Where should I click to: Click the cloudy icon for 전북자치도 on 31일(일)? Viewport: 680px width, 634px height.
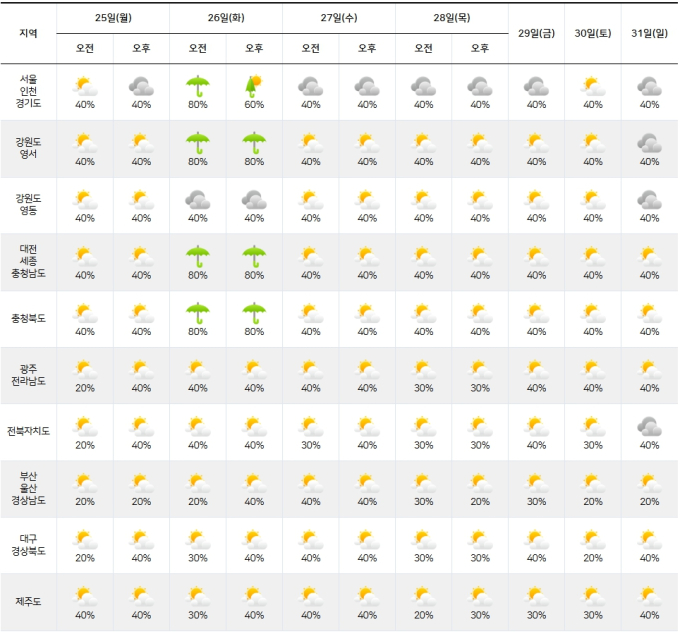click(650, 426)
